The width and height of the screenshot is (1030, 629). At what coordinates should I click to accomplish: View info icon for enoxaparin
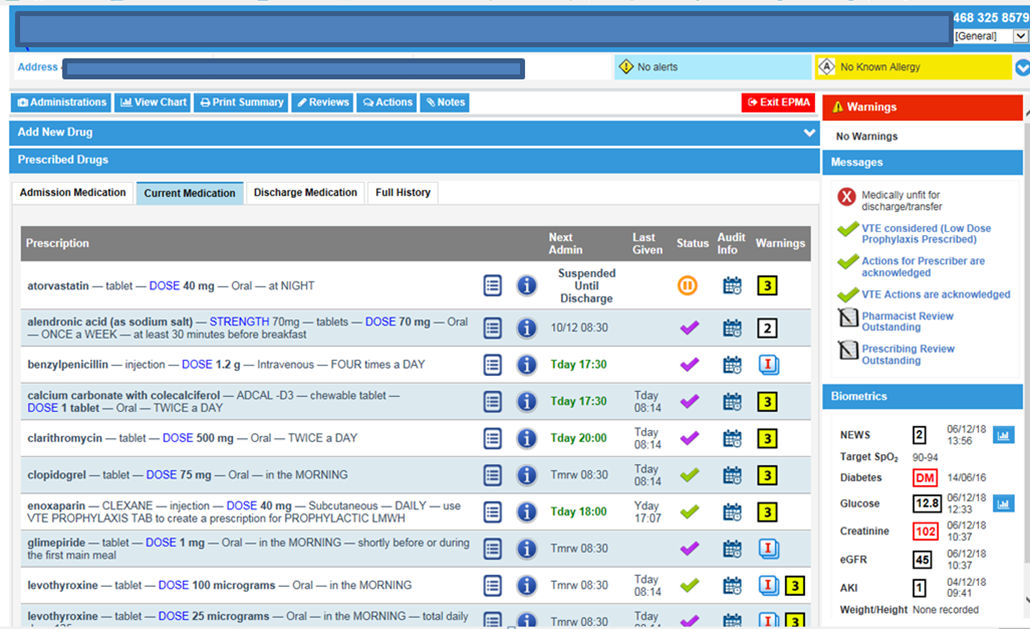coord(526,511)
